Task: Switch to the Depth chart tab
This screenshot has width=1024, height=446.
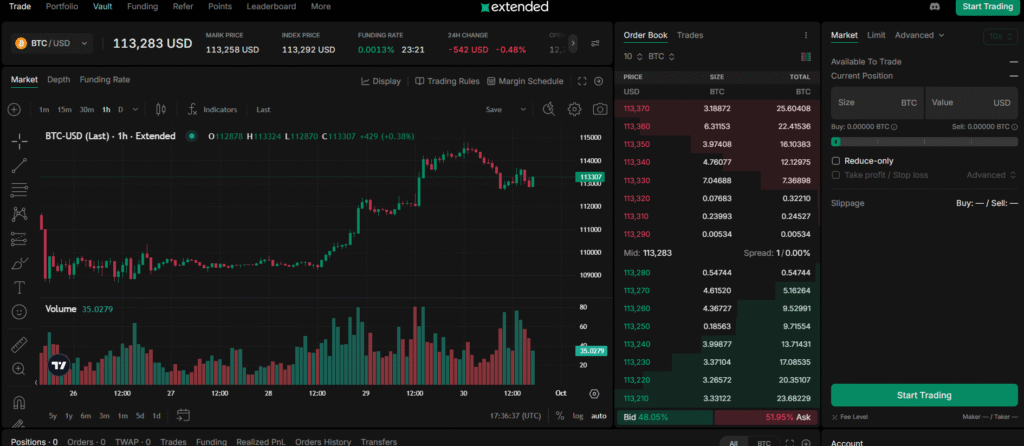Action: tap(59, 80)
